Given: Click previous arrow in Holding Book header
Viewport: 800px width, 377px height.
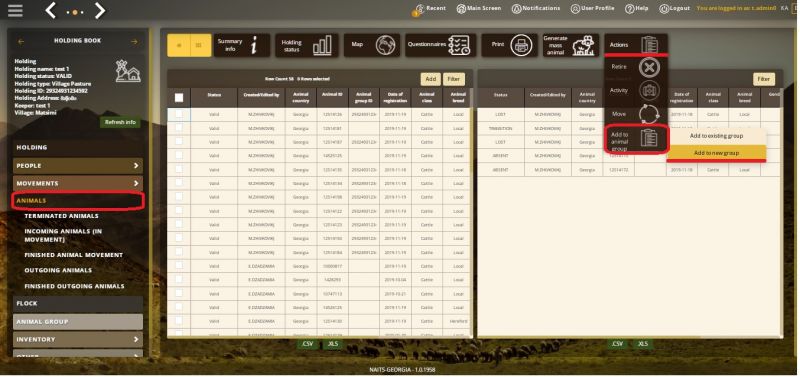Looking at the screenshot, I should (21, 42).
